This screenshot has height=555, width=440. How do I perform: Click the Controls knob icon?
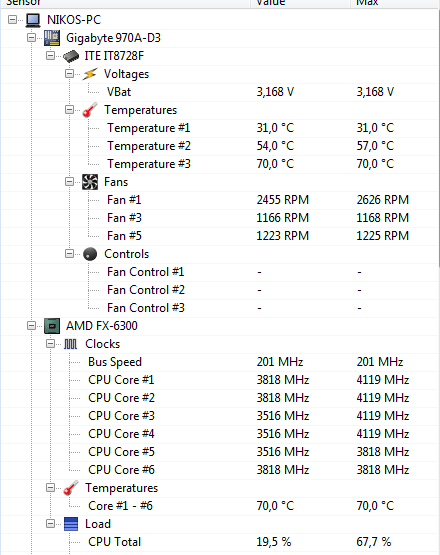pyautogui.click(x=90, y=254)
